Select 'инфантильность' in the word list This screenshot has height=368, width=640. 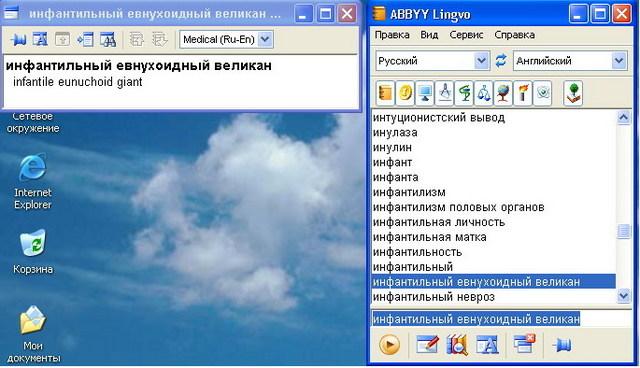point(493,252)
